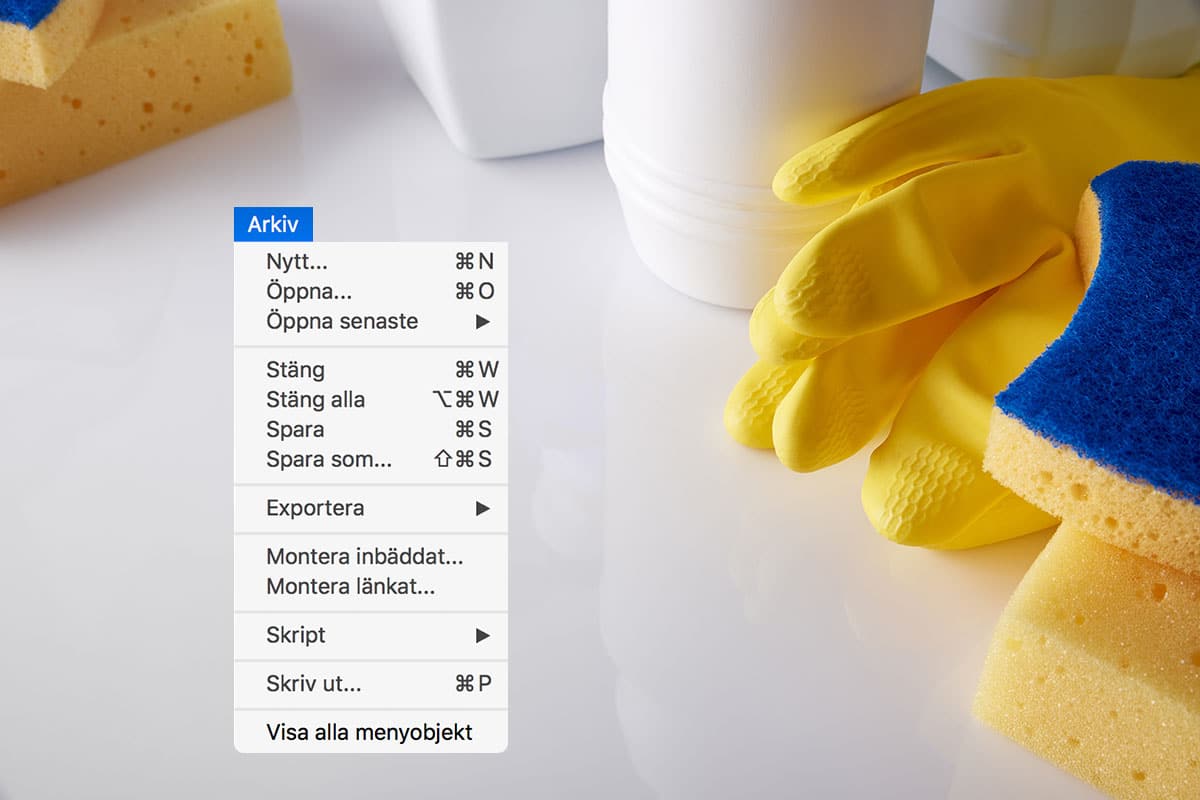Click Visa alla menyobjekt
The height and width of the screenshot is (800, 1200).
pyautogui.click(x=371, y=732)
